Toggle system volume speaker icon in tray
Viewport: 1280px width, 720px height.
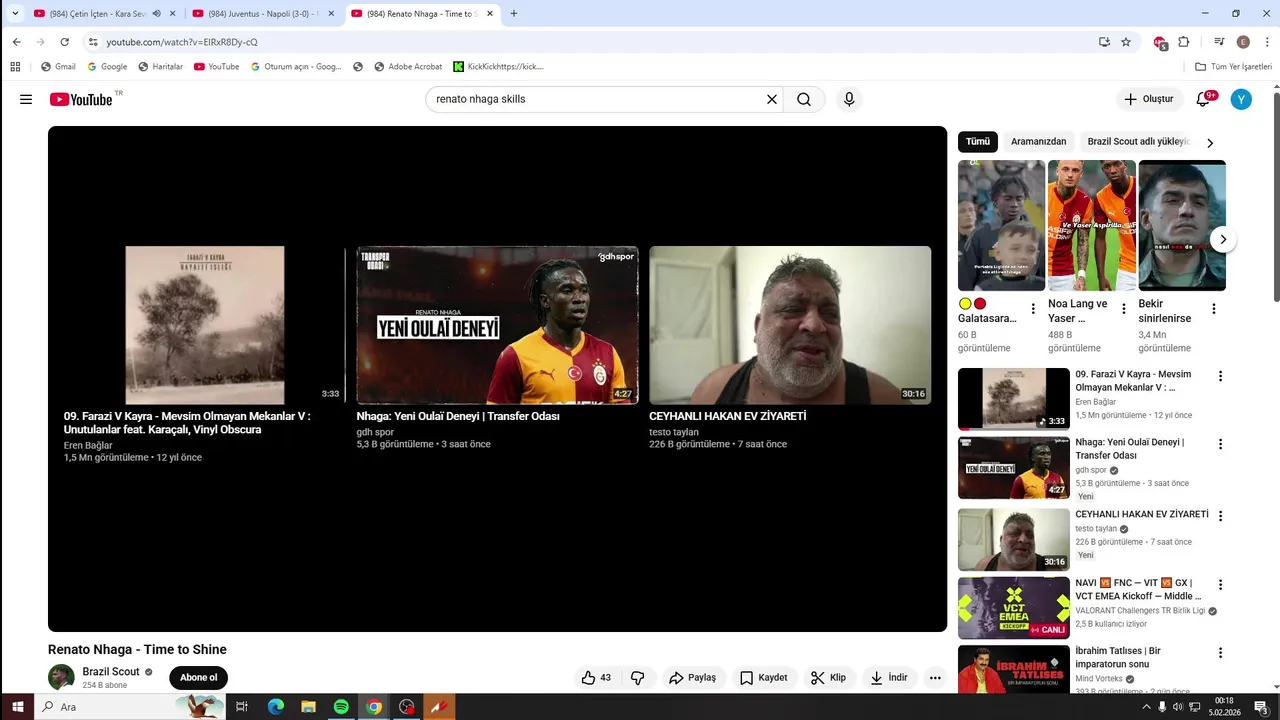(x=1177, y=706)
